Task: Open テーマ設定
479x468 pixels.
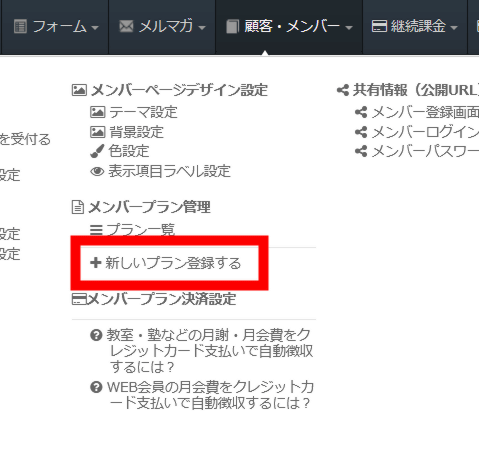Action: [x=143, y=112]
